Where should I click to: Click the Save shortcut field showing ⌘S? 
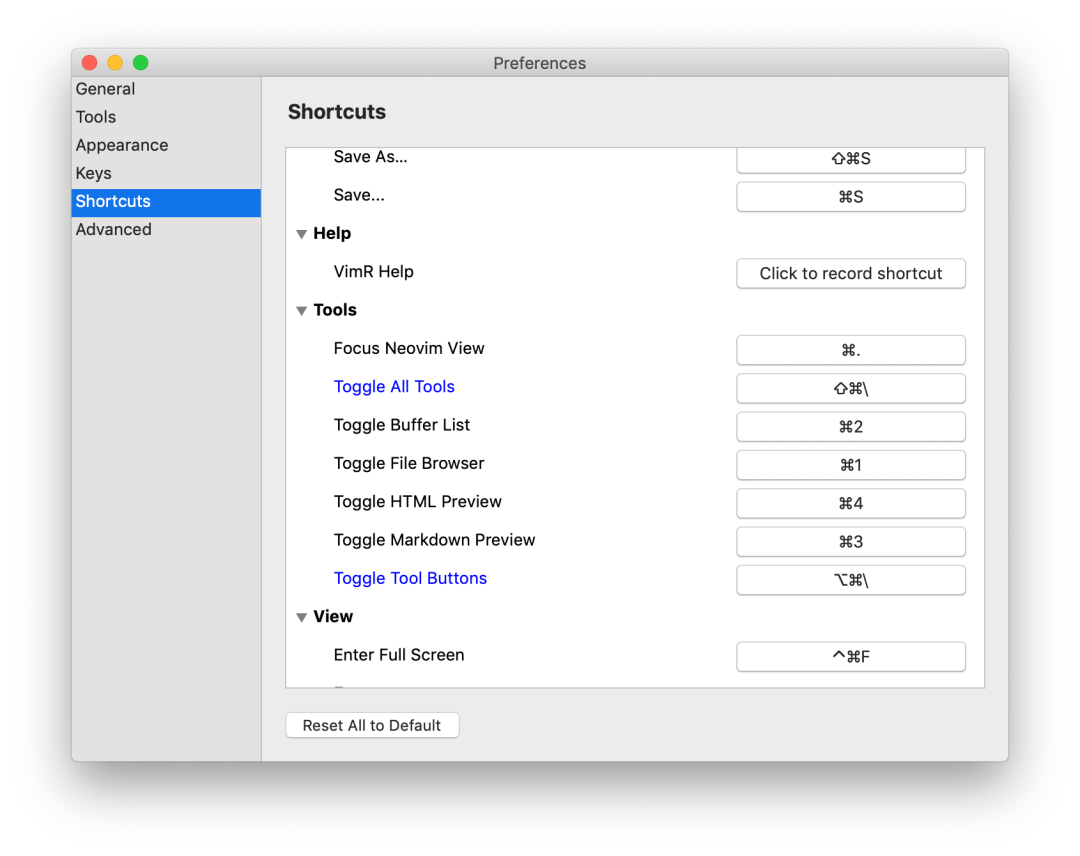click(x=851, y=197)
